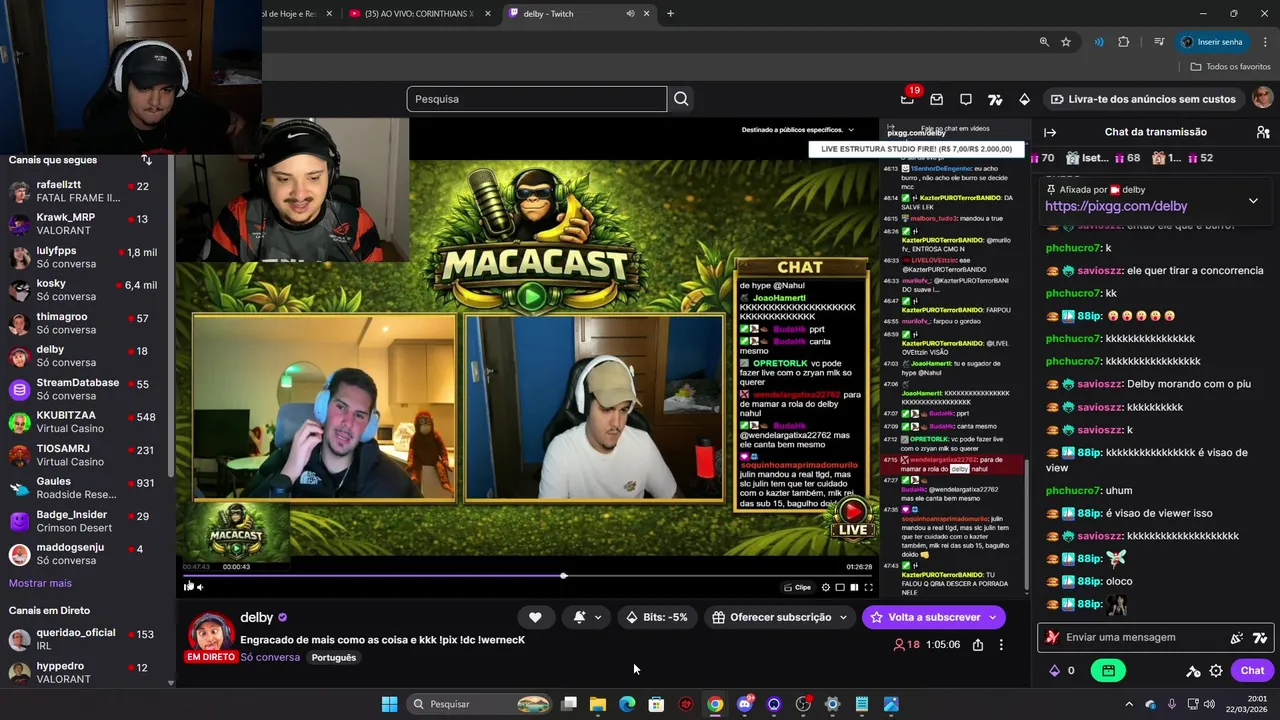Screen dimensions: 1280x720
Task: Open rafaeliztt channel in sidebar
Action: click(85, 192)
